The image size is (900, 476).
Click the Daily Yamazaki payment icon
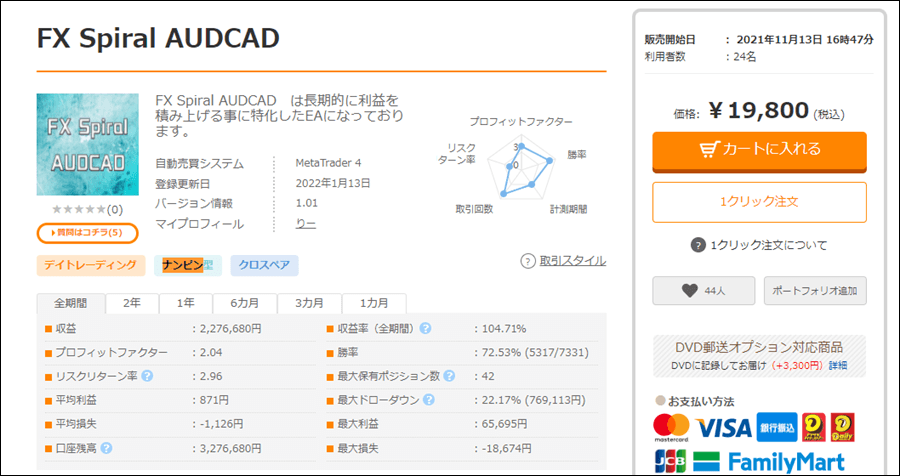tap(842, 427)
